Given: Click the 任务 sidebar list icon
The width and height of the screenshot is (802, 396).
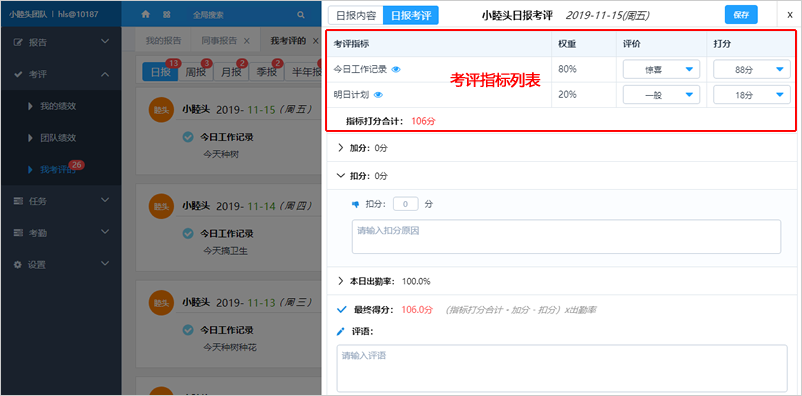Looking at the screenshot, I should point(18,201).
